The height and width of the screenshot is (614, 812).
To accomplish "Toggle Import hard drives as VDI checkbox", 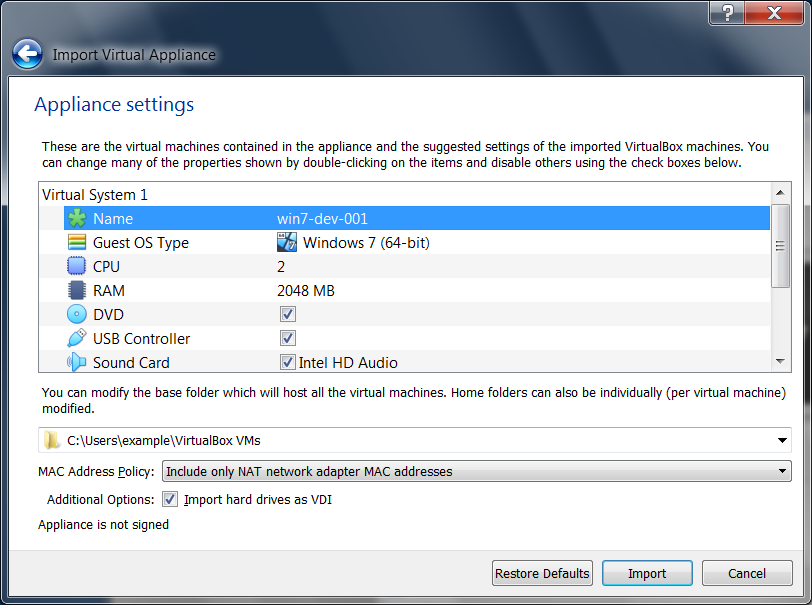I will click(x=170, y=499).
